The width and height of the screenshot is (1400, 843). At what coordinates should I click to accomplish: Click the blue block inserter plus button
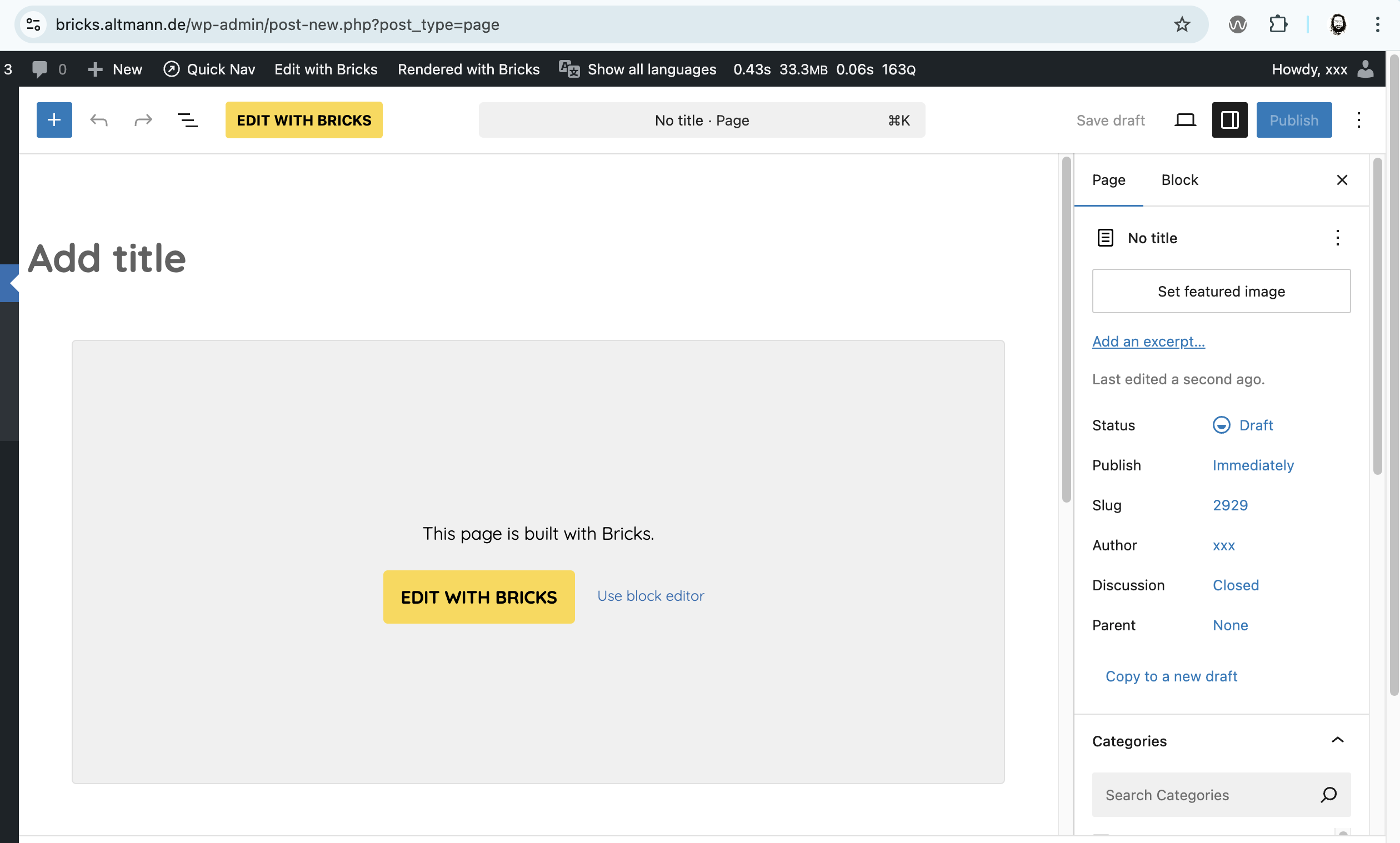click(54, 120)
